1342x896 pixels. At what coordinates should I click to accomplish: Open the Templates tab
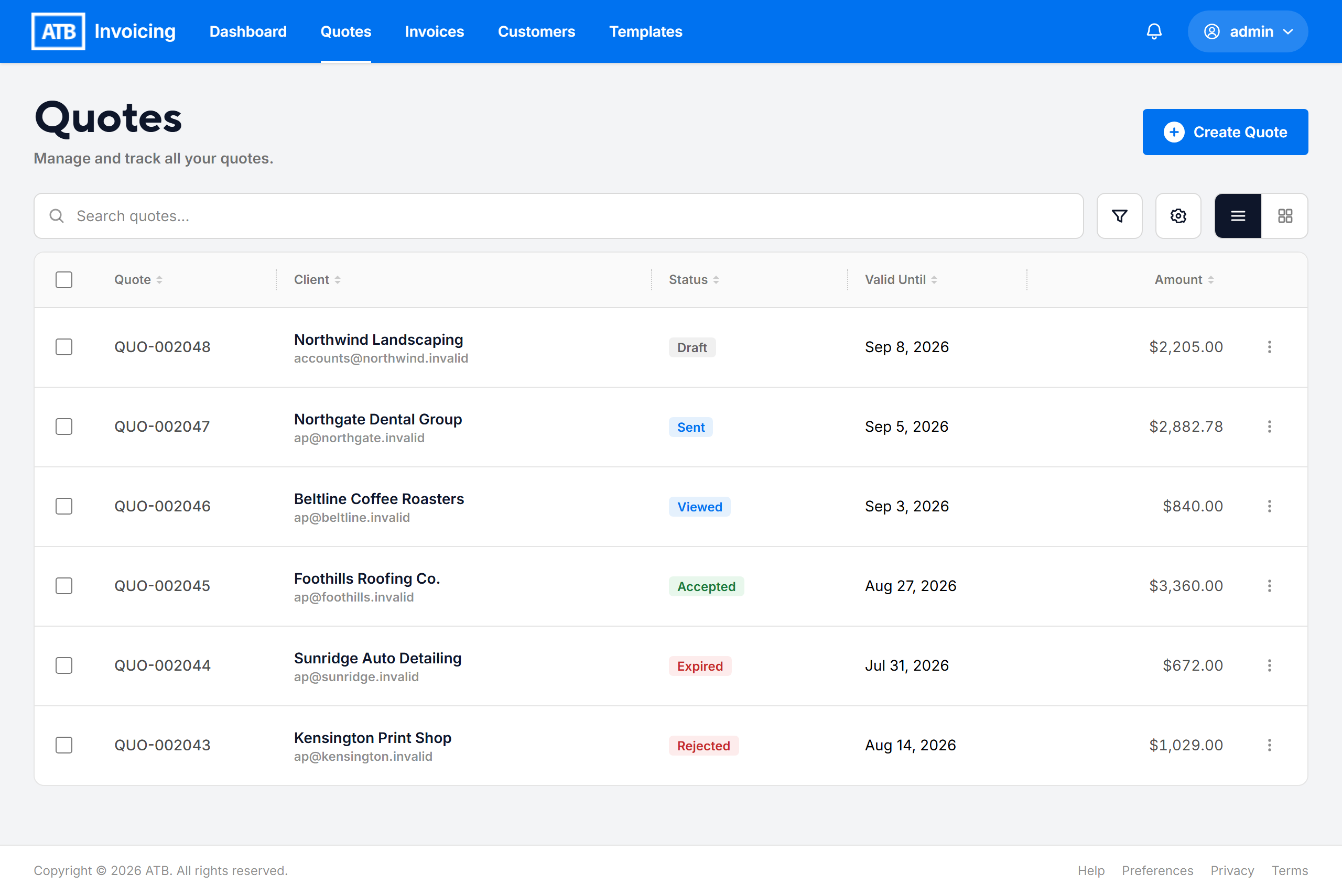coord(645,31)
